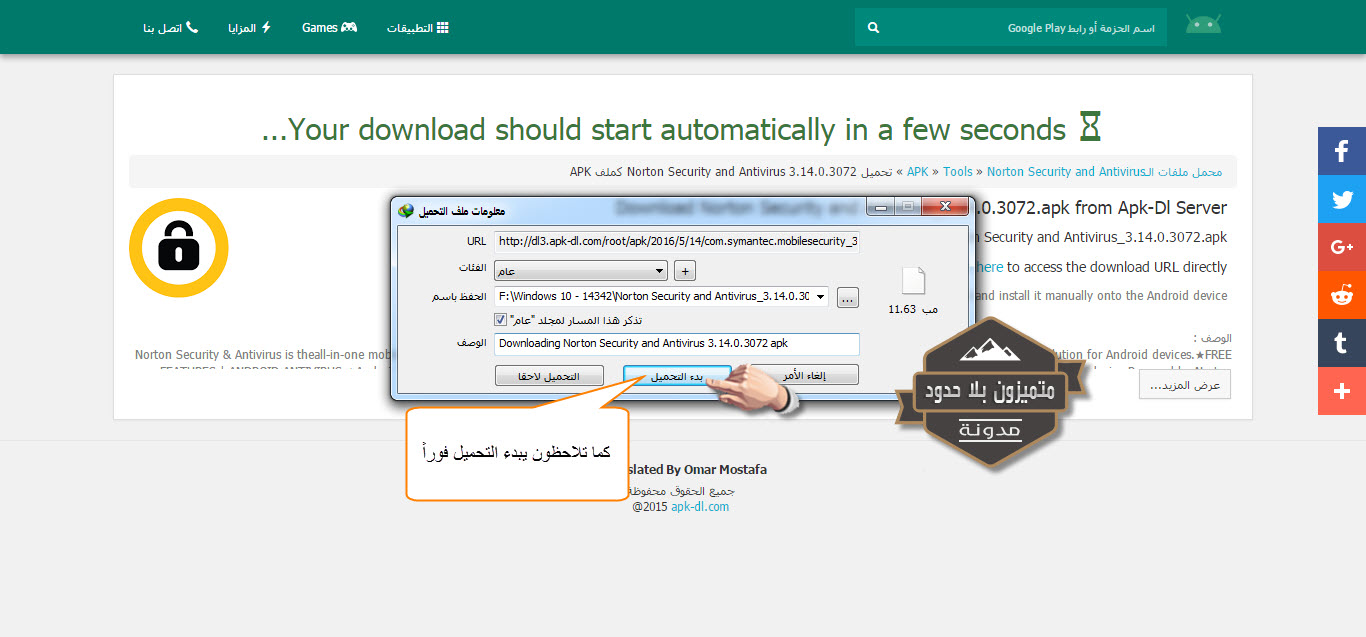Follow the Tools breadcrumb link
The image size is (1366, 637).
coord(957,172)
